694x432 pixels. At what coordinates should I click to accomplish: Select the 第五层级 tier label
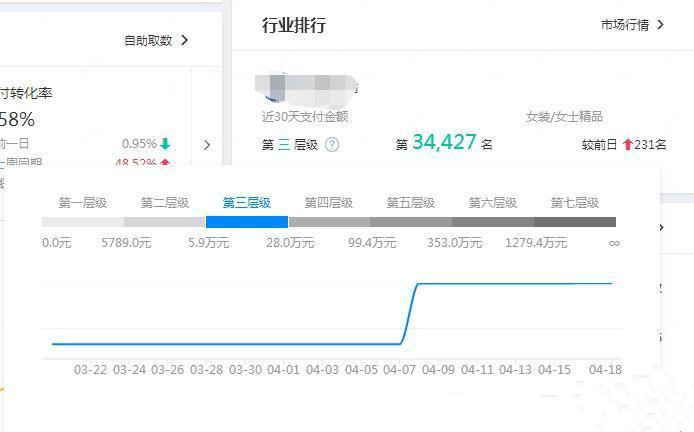click(x=411, y=203)
